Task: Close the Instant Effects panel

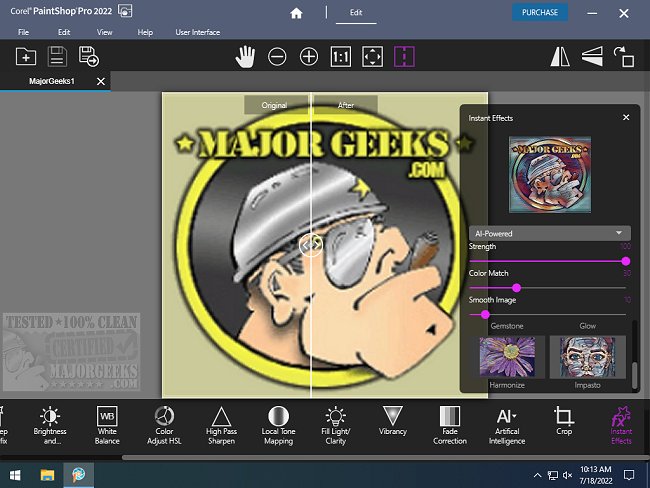Action: click(x=626, y=118)
